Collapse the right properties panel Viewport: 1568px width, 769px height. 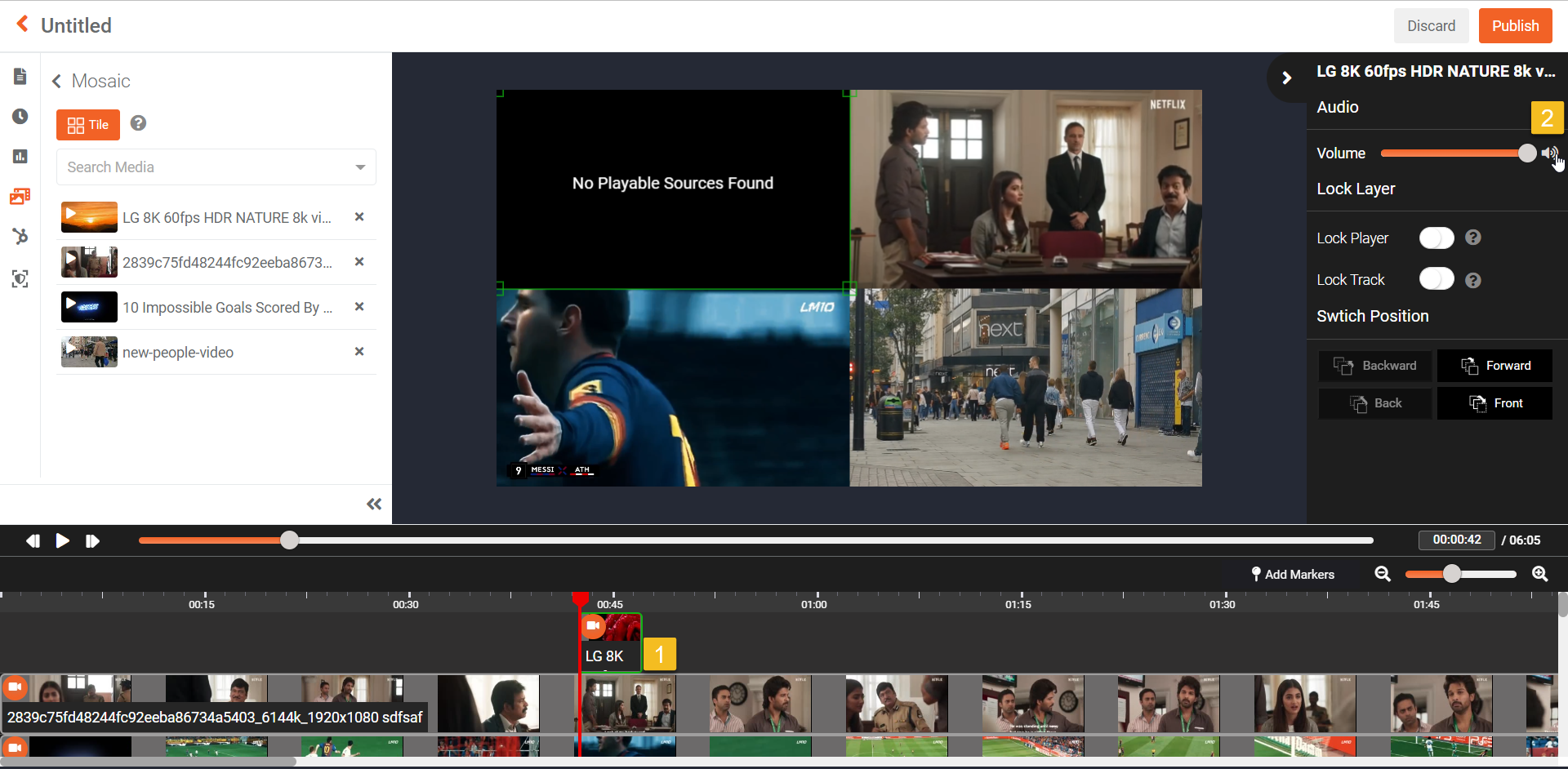pos(1286,78)
